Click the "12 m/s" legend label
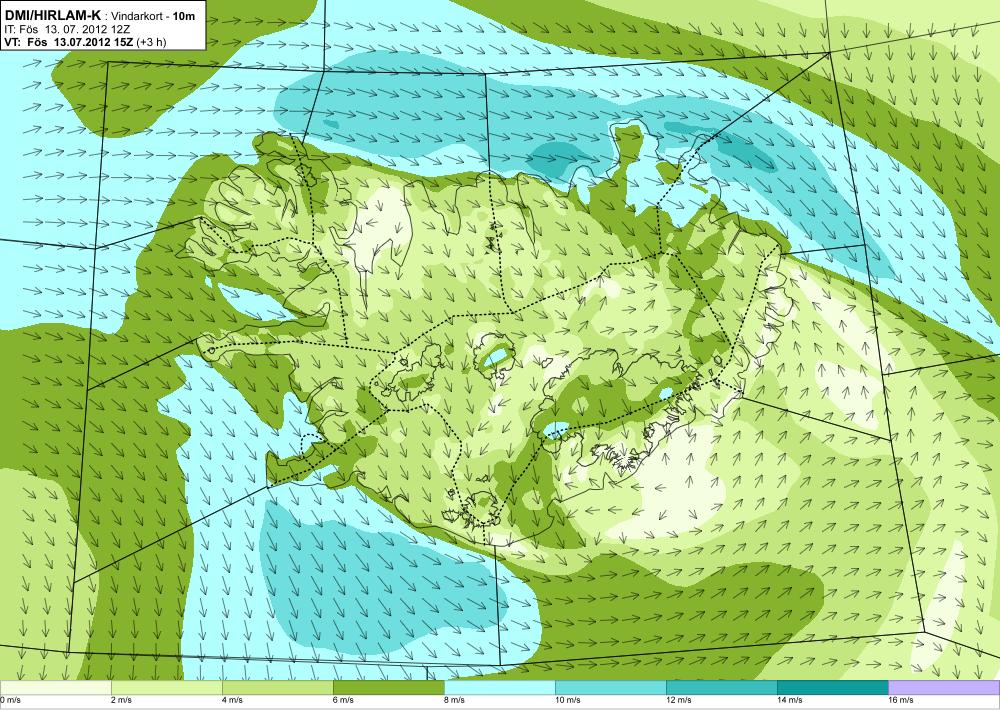The image size is (1000, 710). click(x=679, y=700)
